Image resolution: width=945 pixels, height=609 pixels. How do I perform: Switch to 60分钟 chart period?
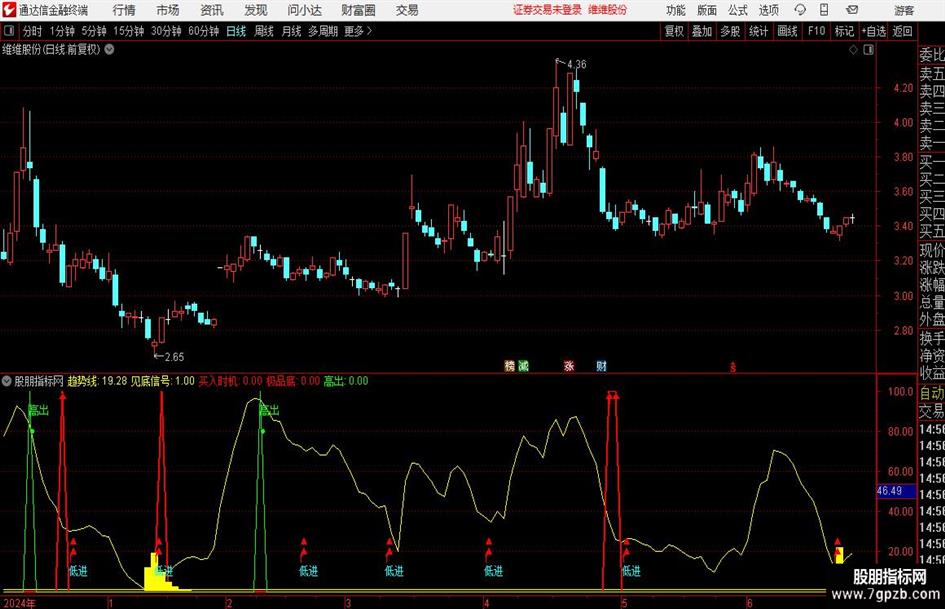click(x=204, y=31)
